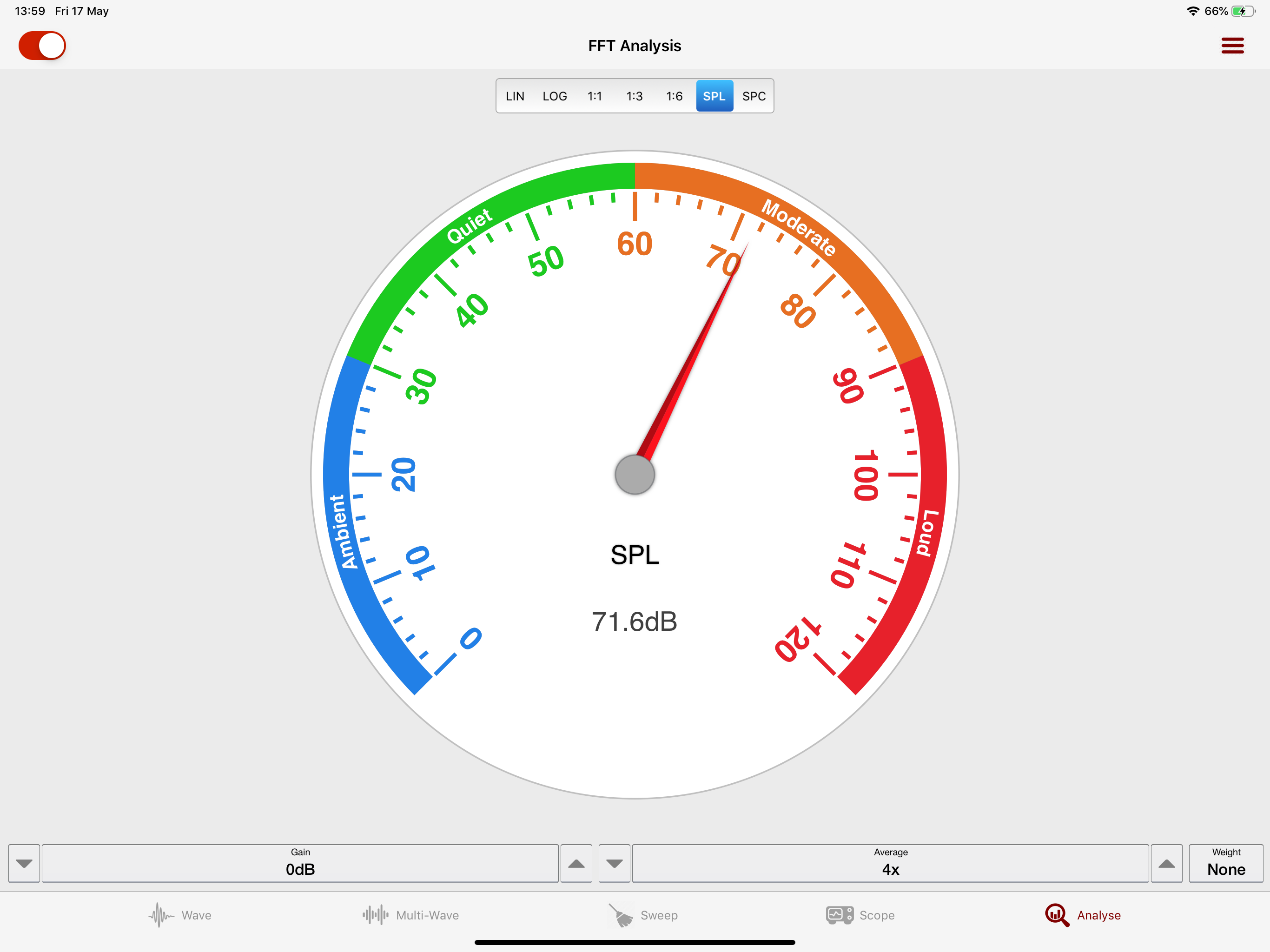
Task: Tap the 60 marking on the gauge
Action: coord(635,244)
